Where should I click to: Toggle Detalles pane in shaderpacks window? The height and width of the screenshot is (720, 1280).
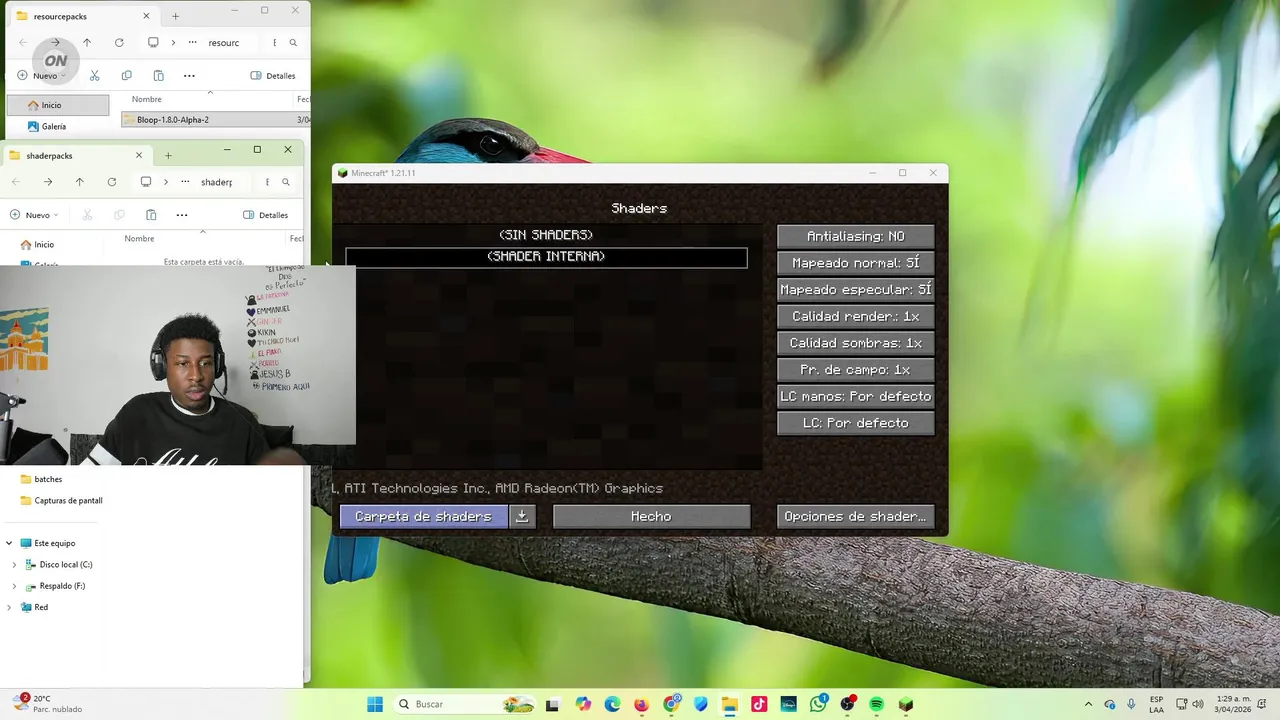pyautogui.click(x=266, y=215)
